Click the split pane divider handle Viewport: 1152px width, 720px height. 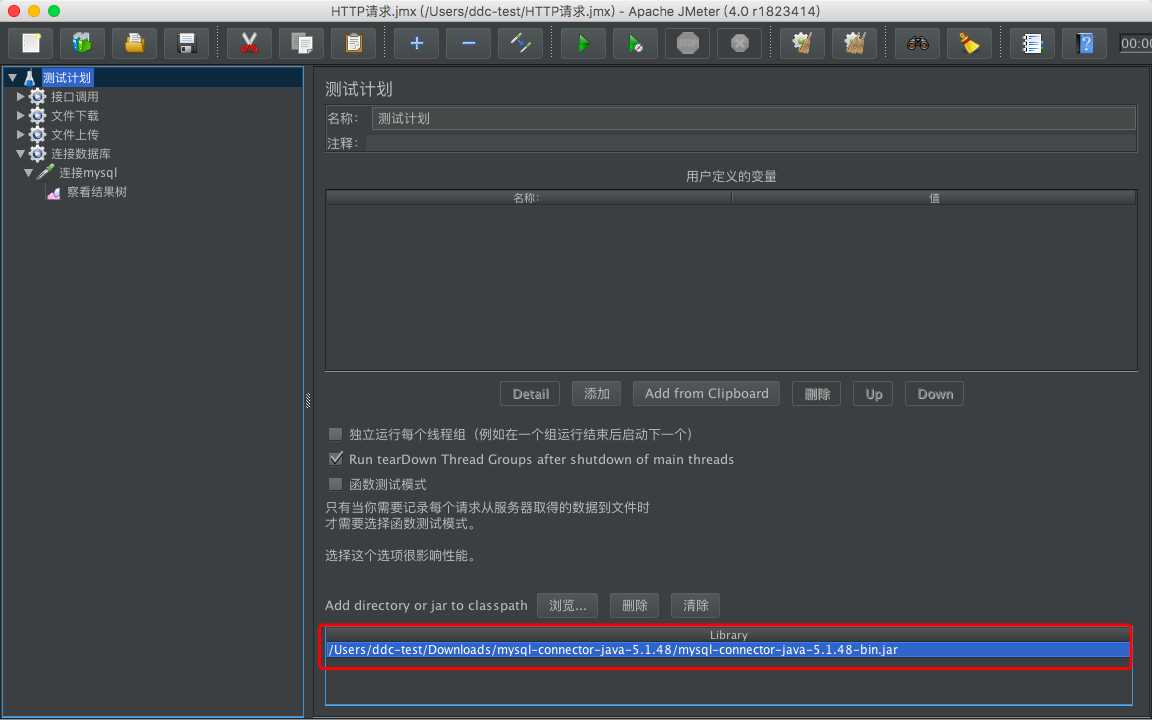(x=308, y=400)
